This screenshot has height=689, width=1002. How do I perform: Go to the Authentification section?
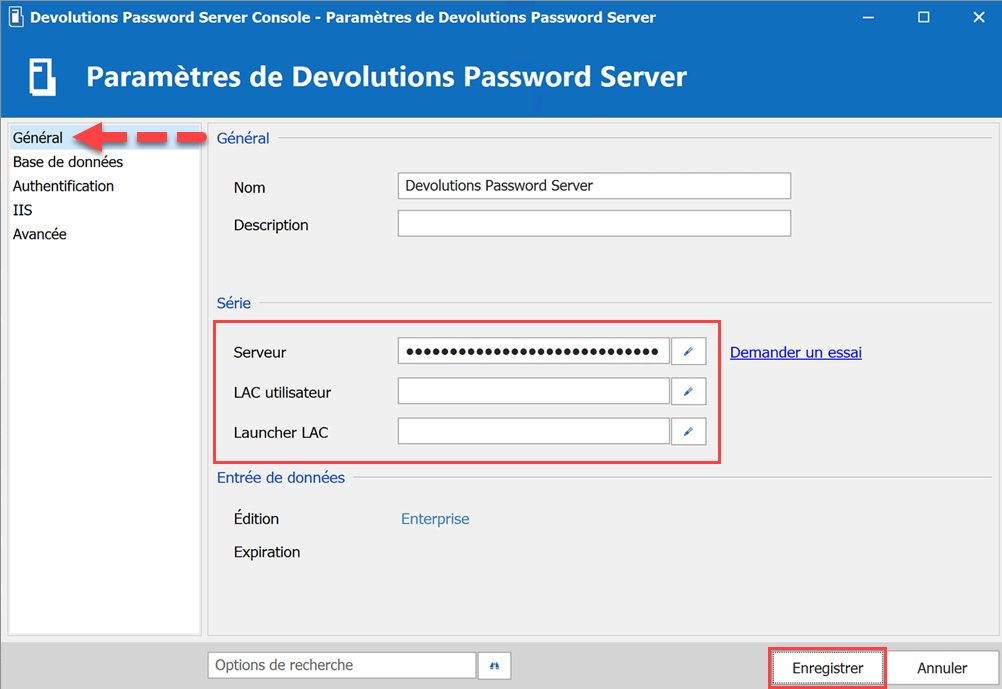pyautogui.click(x=63, y=186)
